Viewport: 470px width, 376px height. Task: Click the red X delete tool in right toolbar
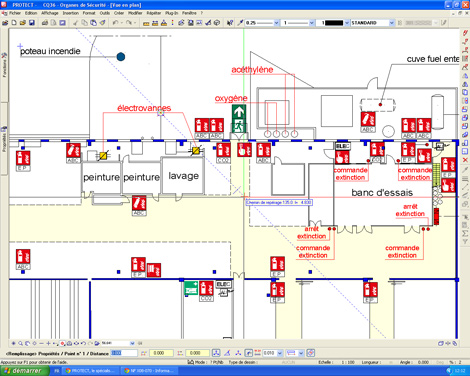click(x=465, y=160)
